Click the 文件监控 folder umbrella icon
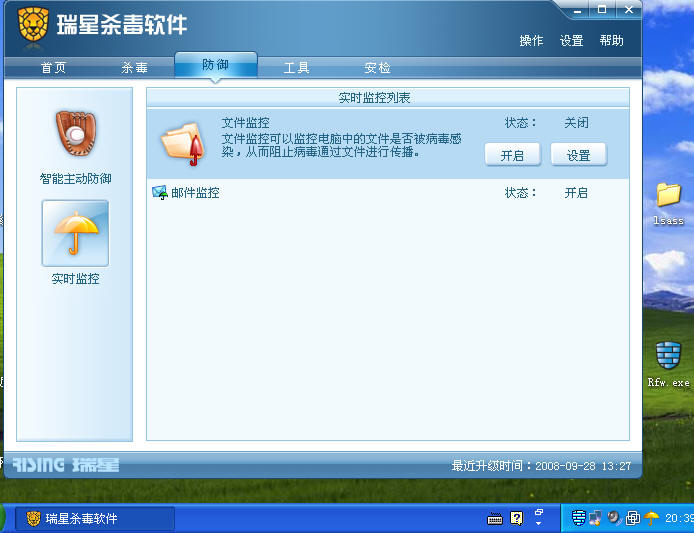The height and width of the screenshot is (533, 694). [184, 144]
